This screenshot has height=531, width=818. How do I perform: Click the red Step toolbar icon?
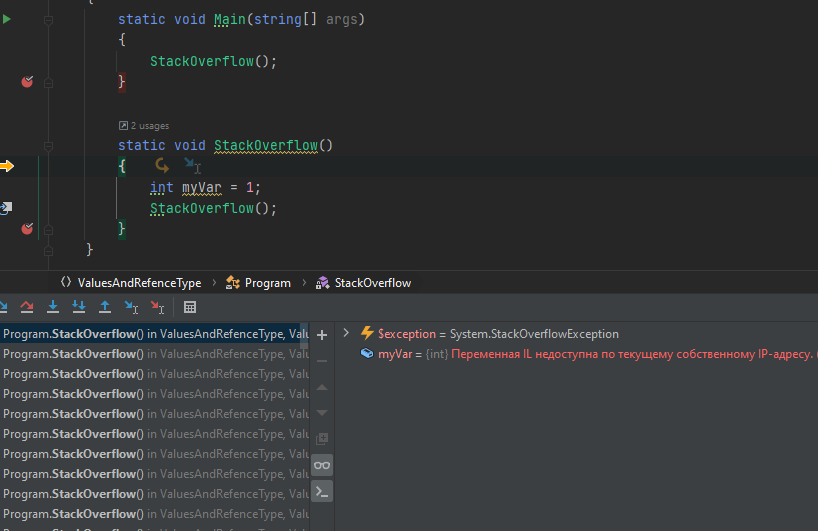point(27,307)
